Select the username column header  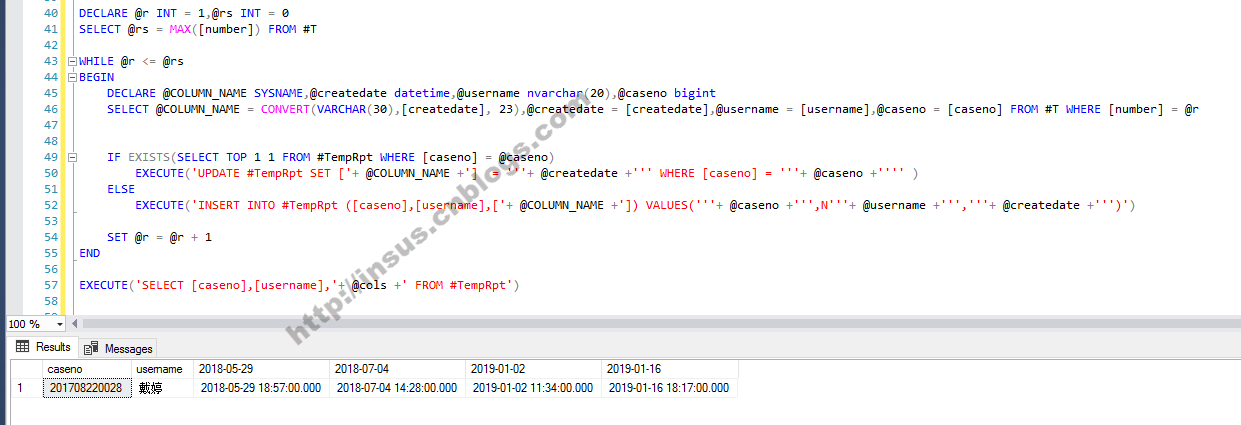pos(160,369)
